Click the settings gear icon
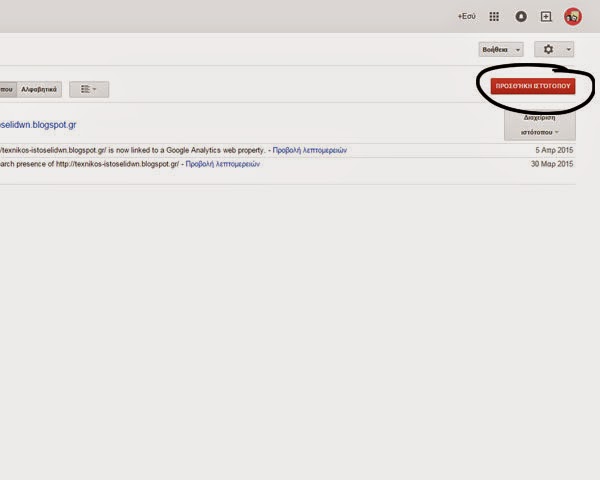 (548, 49)
